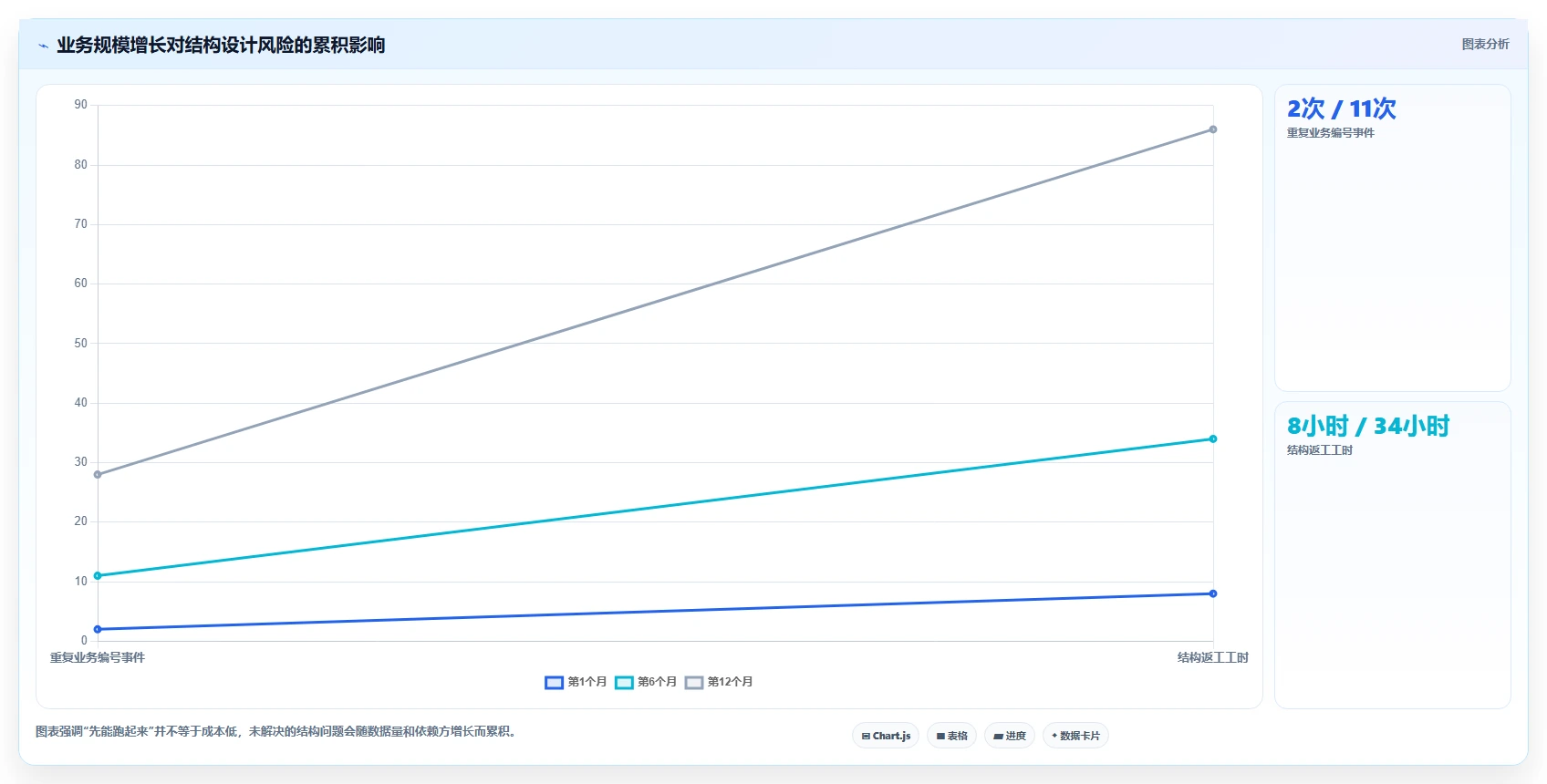Click the 图表分析 label at top right
The height and width of the screenshot is (784, 1547).
point(1485,44)
